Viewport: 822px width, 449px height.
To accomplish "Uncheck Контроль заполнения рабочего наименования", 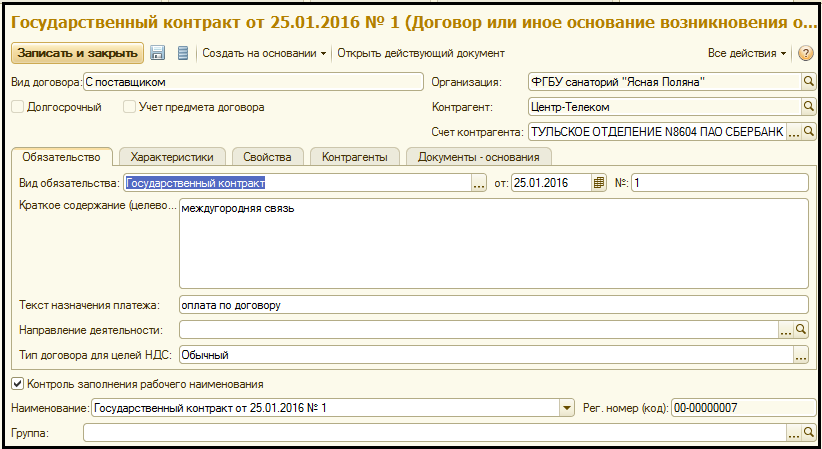I will click(x=18, y=384).
